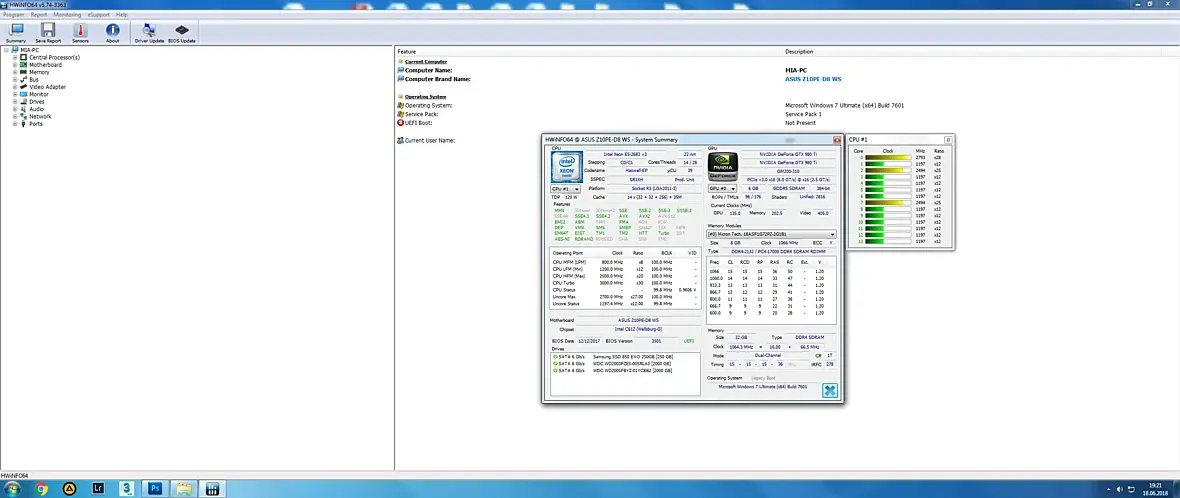
Task: Open Lightroom from the taskbar
Action: 97,488
